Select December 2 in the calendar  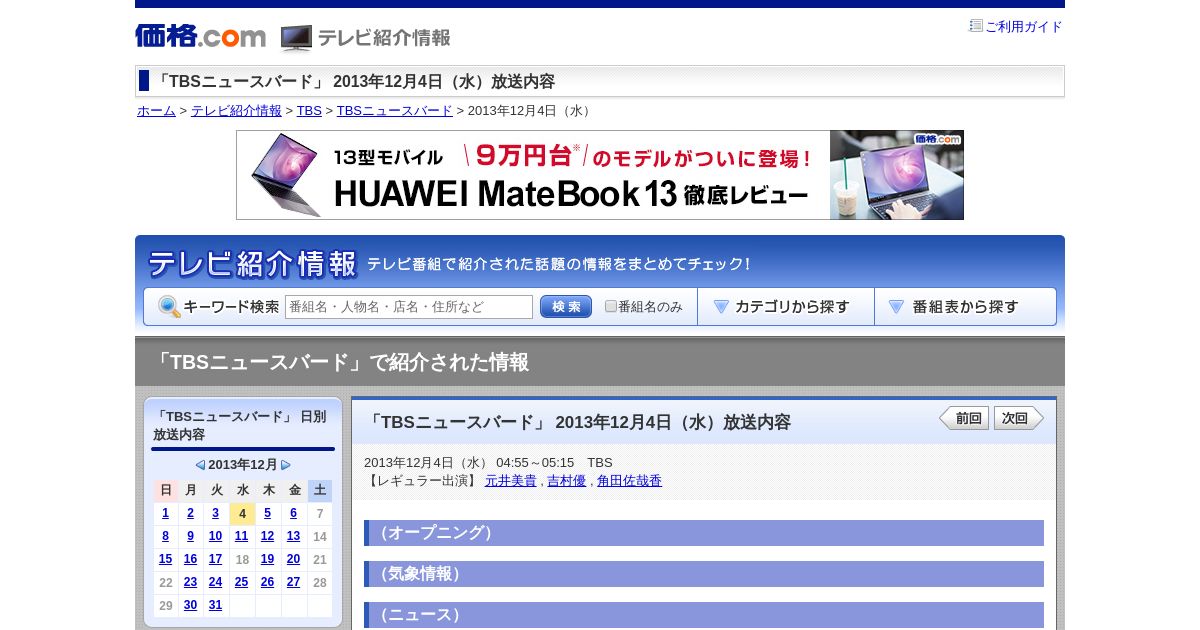pyautogui.click(x=190, y=513)
